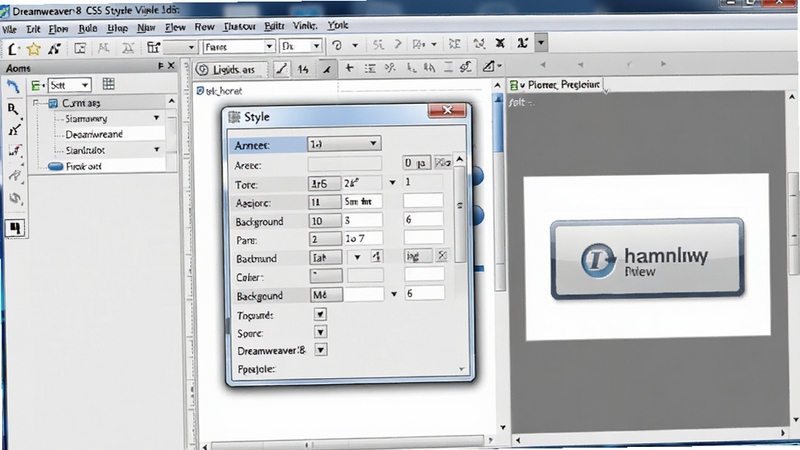The height and width of the screenshot is (450, 800).
Task: Close the Style dialog
Action: [447, 110]
